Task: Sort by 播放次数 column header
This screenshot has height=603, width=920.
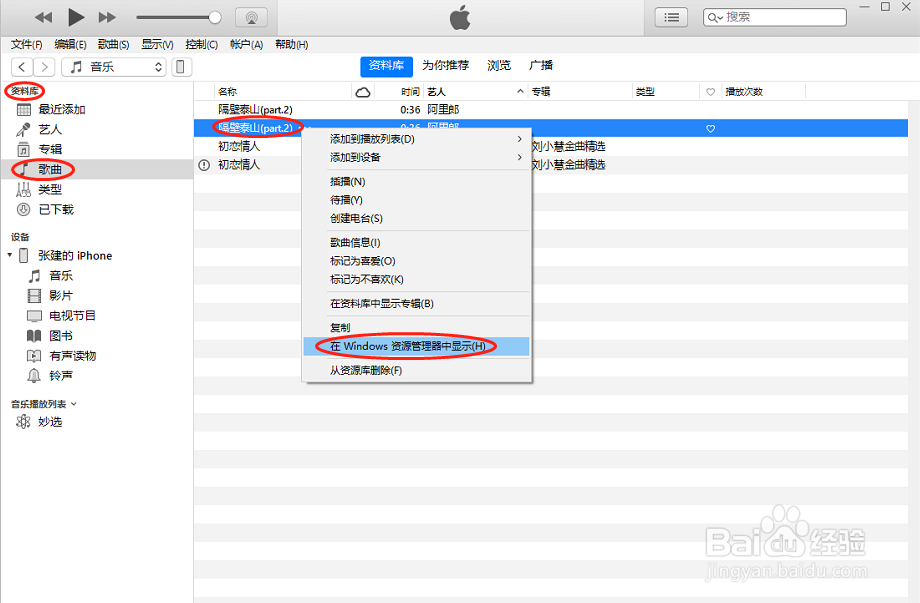Action: click(x=744, y=92)
